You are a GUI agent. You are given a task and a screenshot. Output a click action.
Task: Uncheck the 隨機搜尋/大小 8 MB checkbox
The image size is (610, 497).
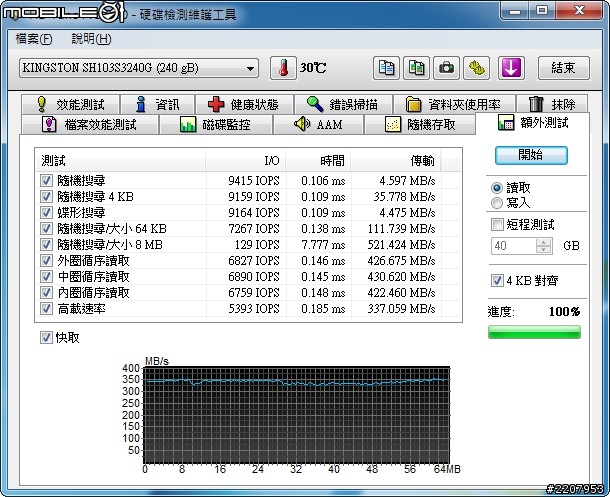(x=46, y=244)
